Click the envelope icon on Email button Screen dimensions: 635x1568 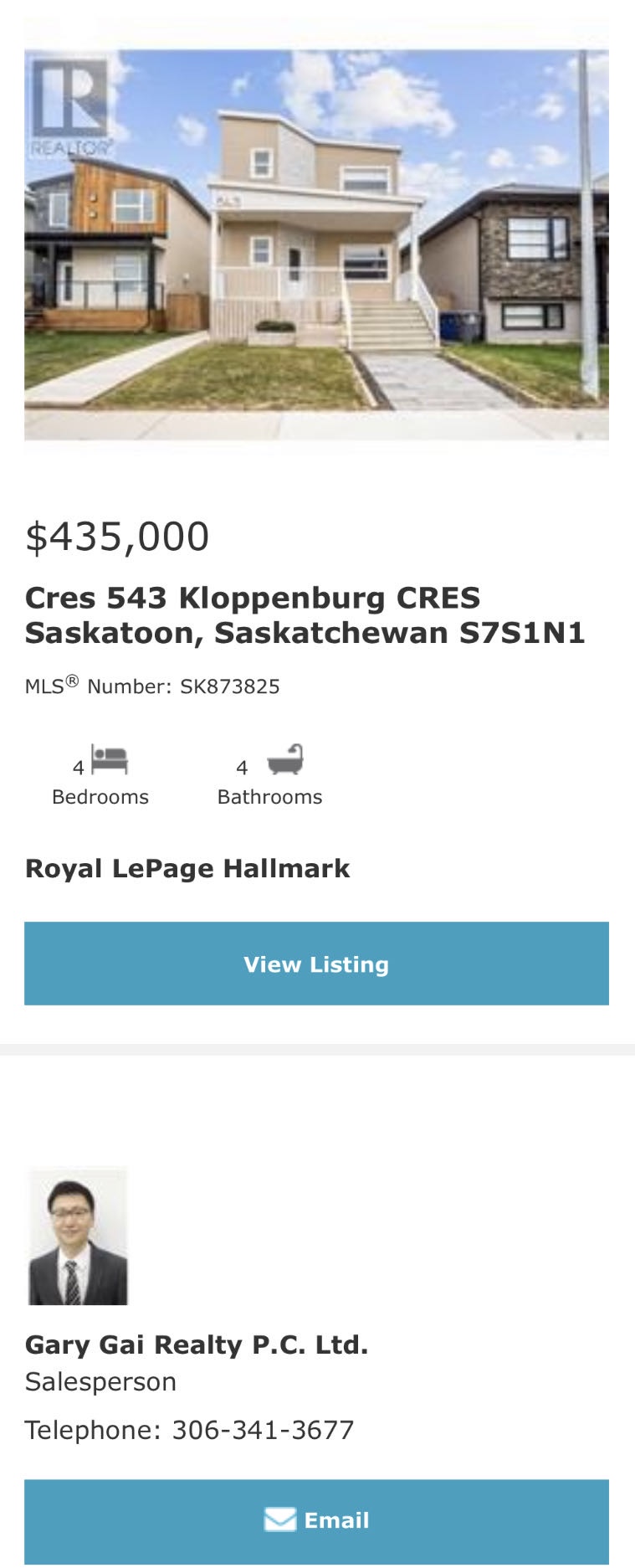pos(280,1519)
